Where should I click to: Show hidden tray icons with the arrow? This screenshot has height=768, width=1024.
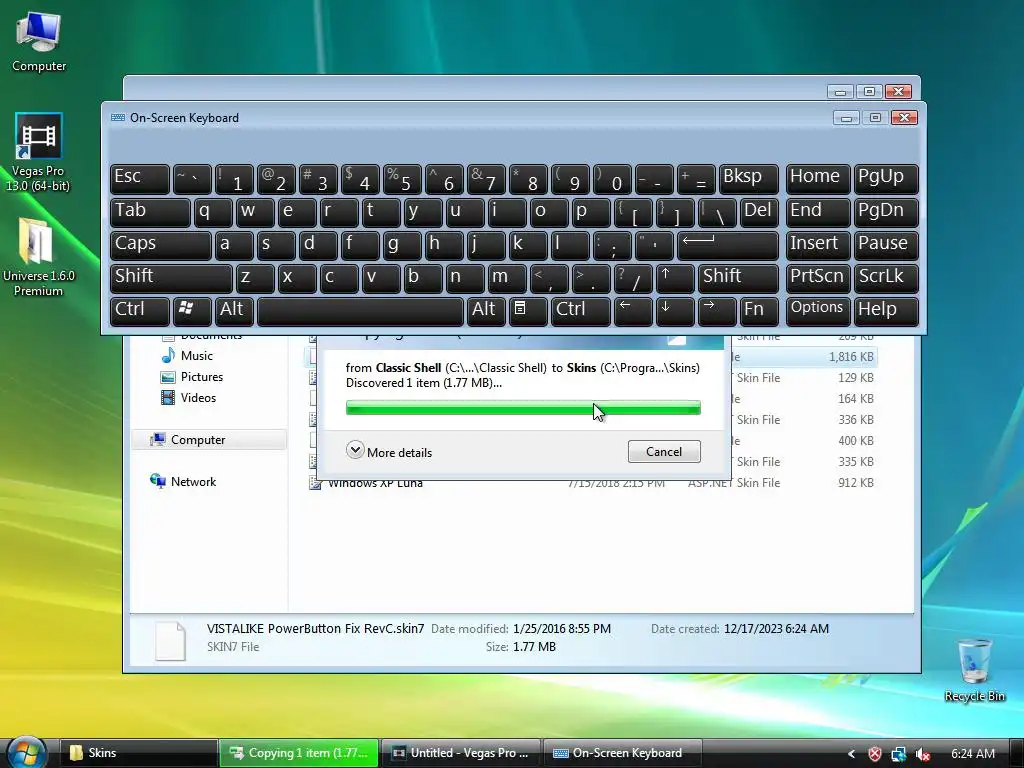[x=851, y=754]
